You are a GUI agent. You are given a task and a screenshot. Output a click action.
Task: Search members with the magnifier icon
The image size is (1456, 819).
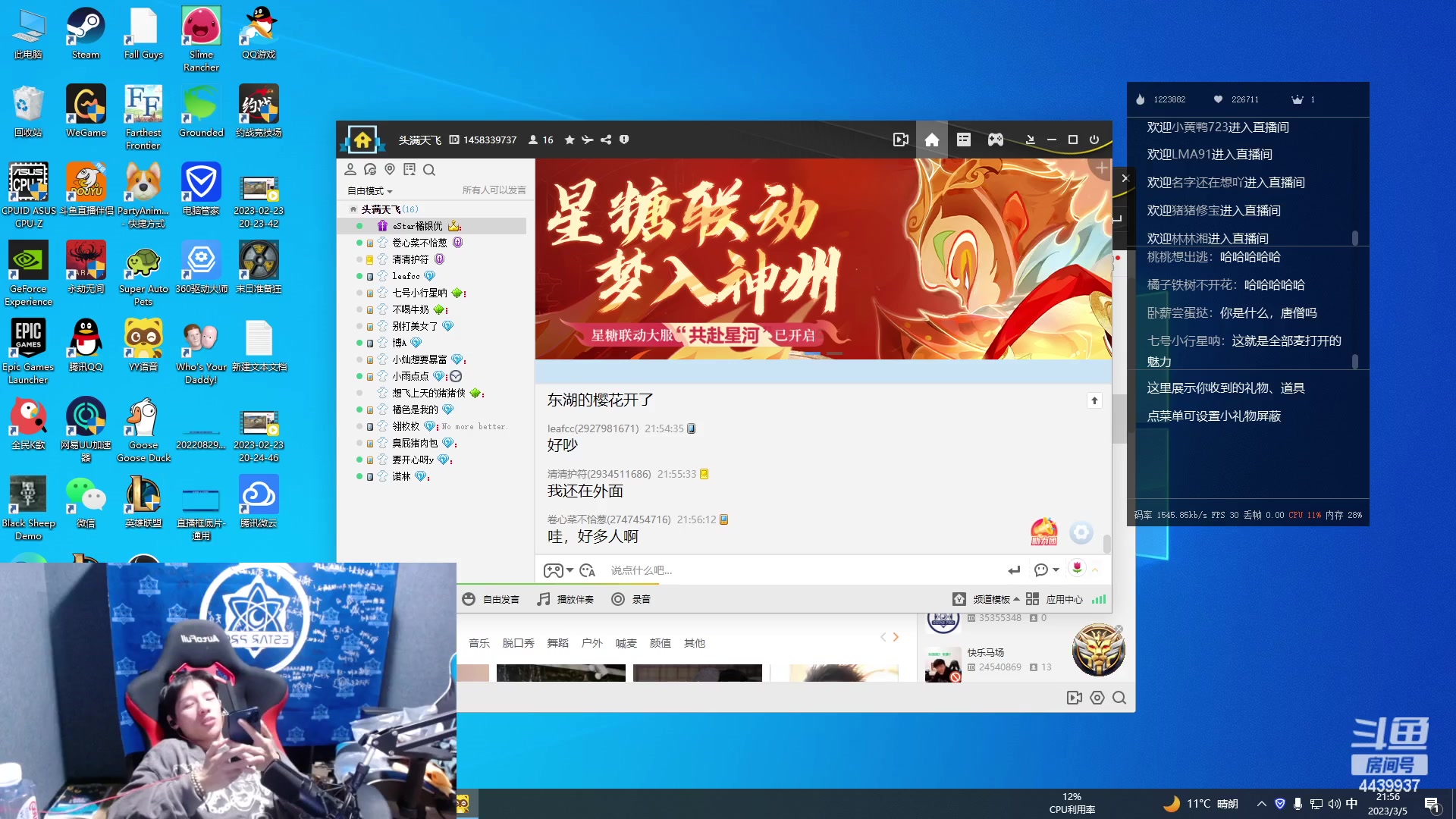(429, 170)
